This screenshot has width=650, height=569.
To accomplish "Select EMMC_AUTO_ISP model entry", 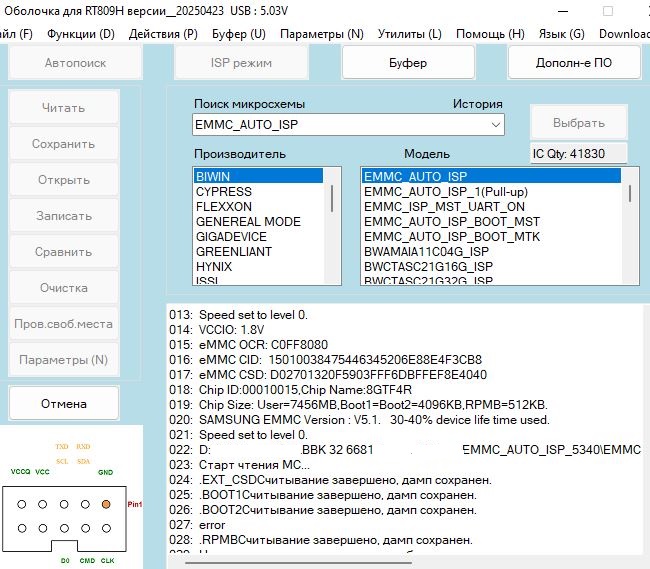I will pyautogui.click(x=491, y=176).
